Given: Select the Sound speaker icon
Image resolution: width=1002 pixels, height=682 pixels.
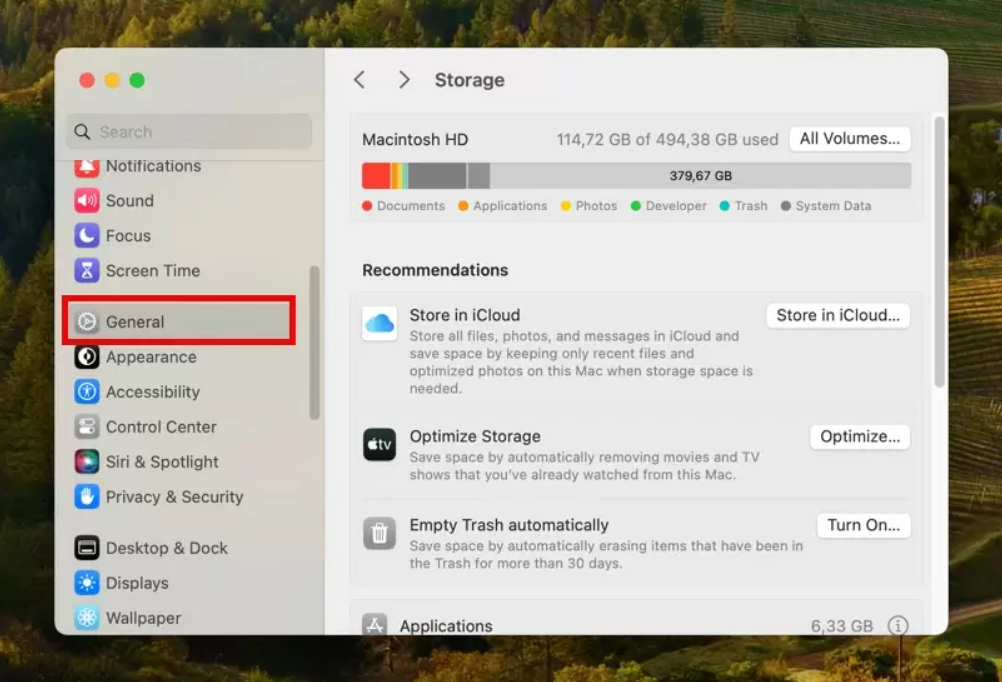Looking at the screenshot, I should tap(87, 201).
